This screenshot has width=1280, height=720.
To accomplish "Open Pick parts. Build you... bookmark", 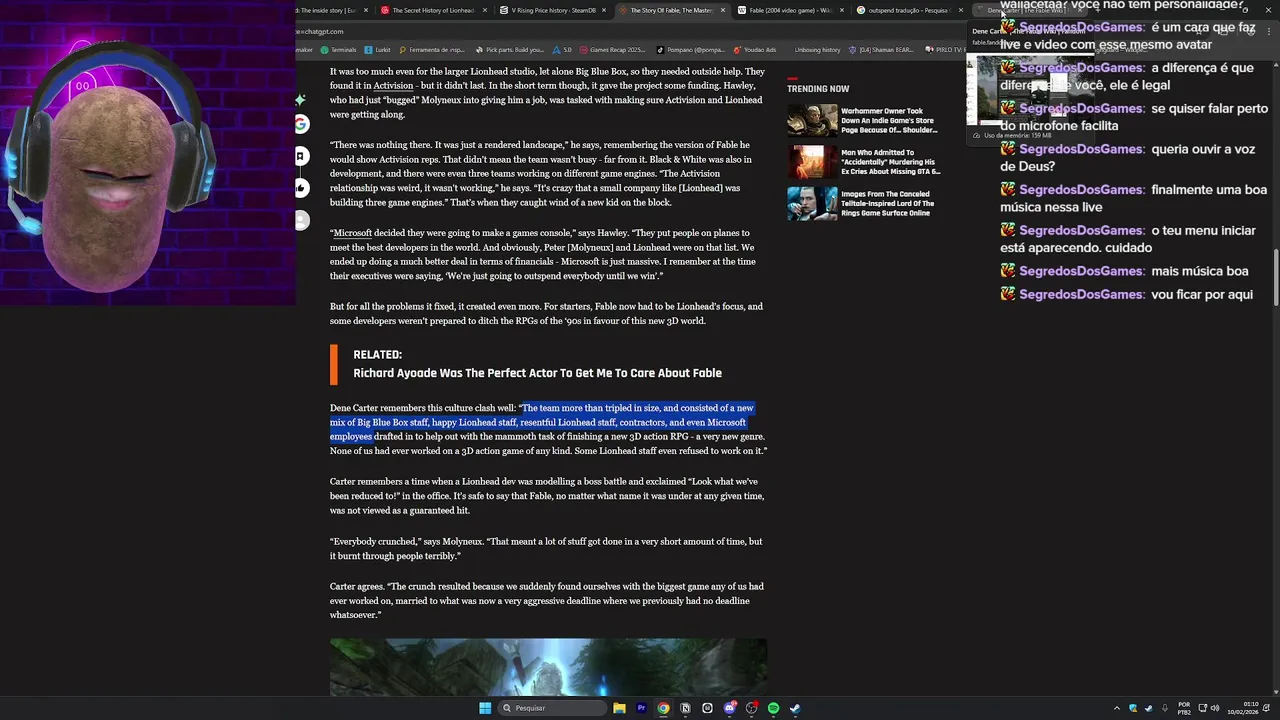I will (510, 49).
